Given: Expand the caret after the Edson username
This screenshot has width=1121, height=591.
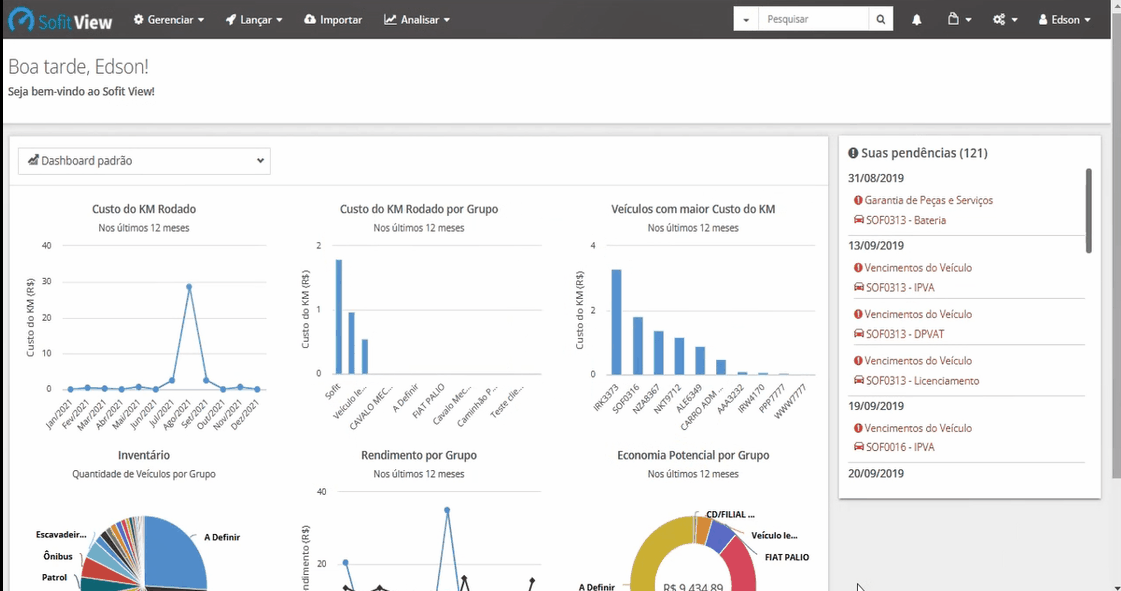Looking at the screenshot, I should (x=1087, y=20).
